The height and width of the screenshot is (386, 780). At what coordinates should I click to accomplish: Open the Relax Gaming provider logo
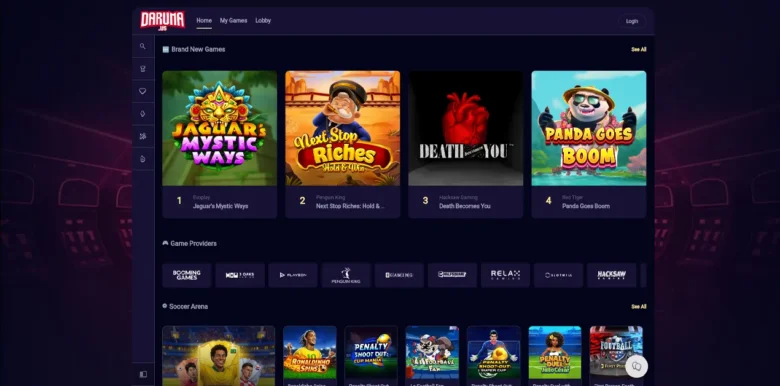505,275
